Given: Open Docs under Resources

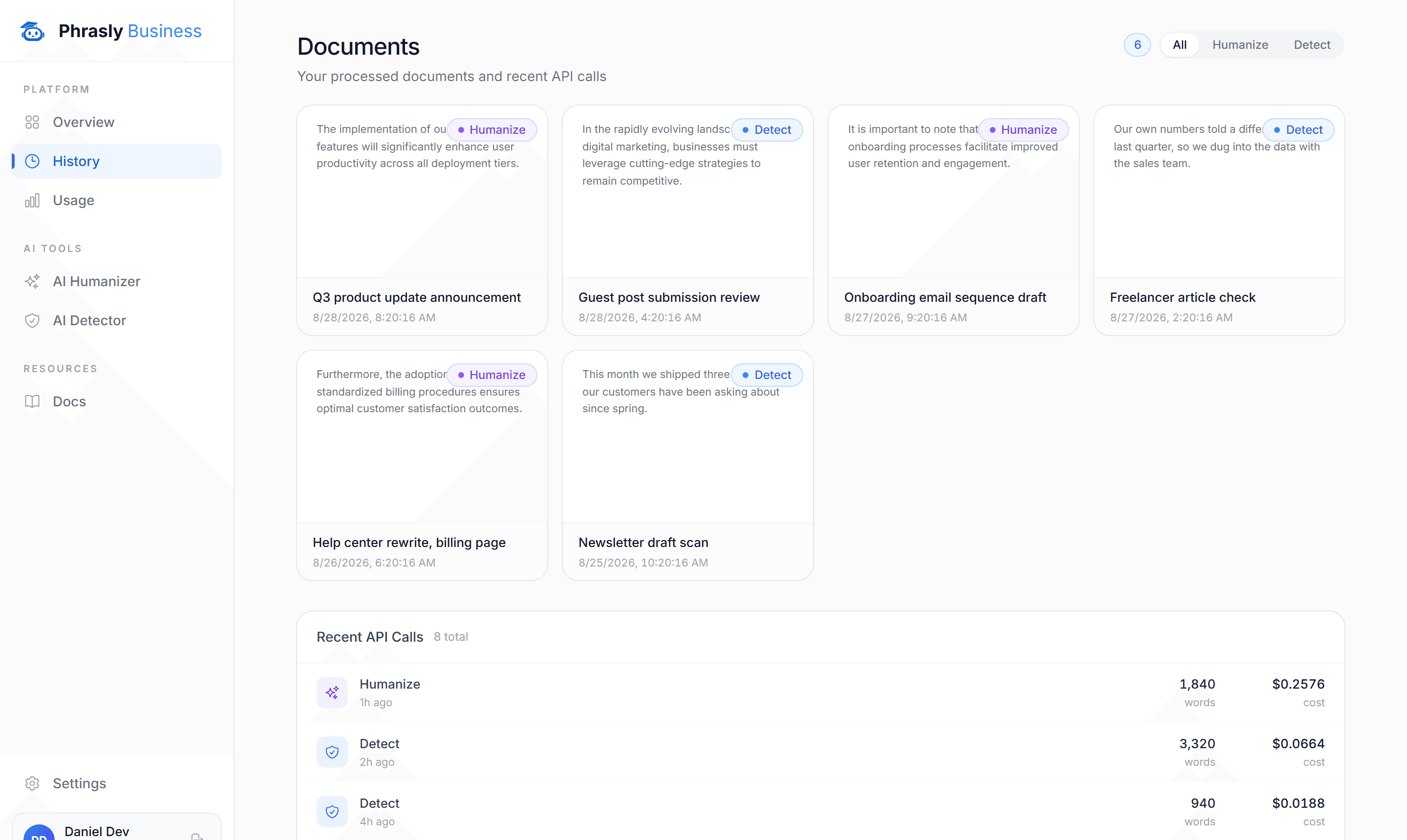Looking at the screenshot, I should (117, 401).
